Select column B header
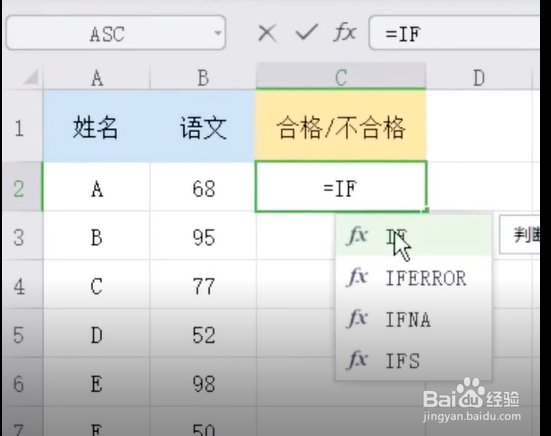551x436 pixels. click(203, 77)
